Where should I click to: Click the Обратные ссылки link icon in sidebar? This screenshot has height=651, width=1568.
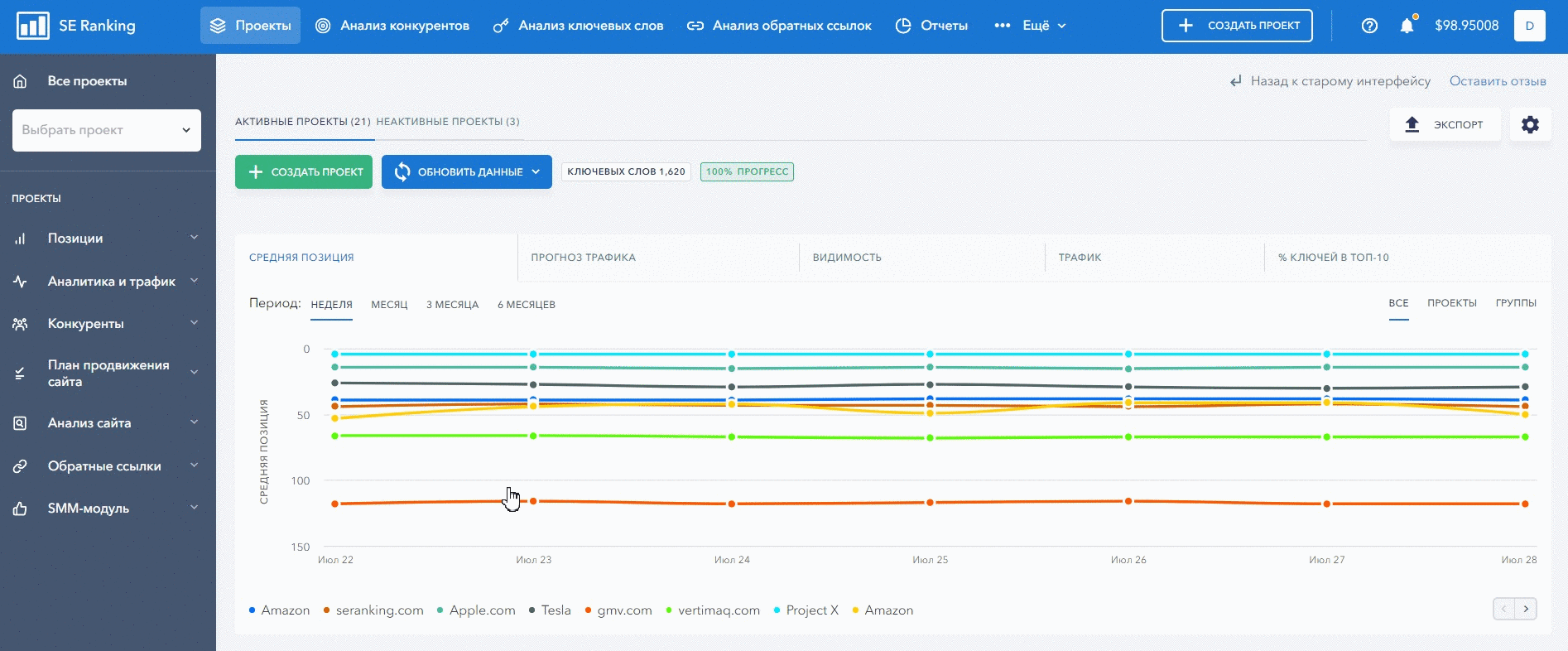pyautogui.click(x=21, y=466)
